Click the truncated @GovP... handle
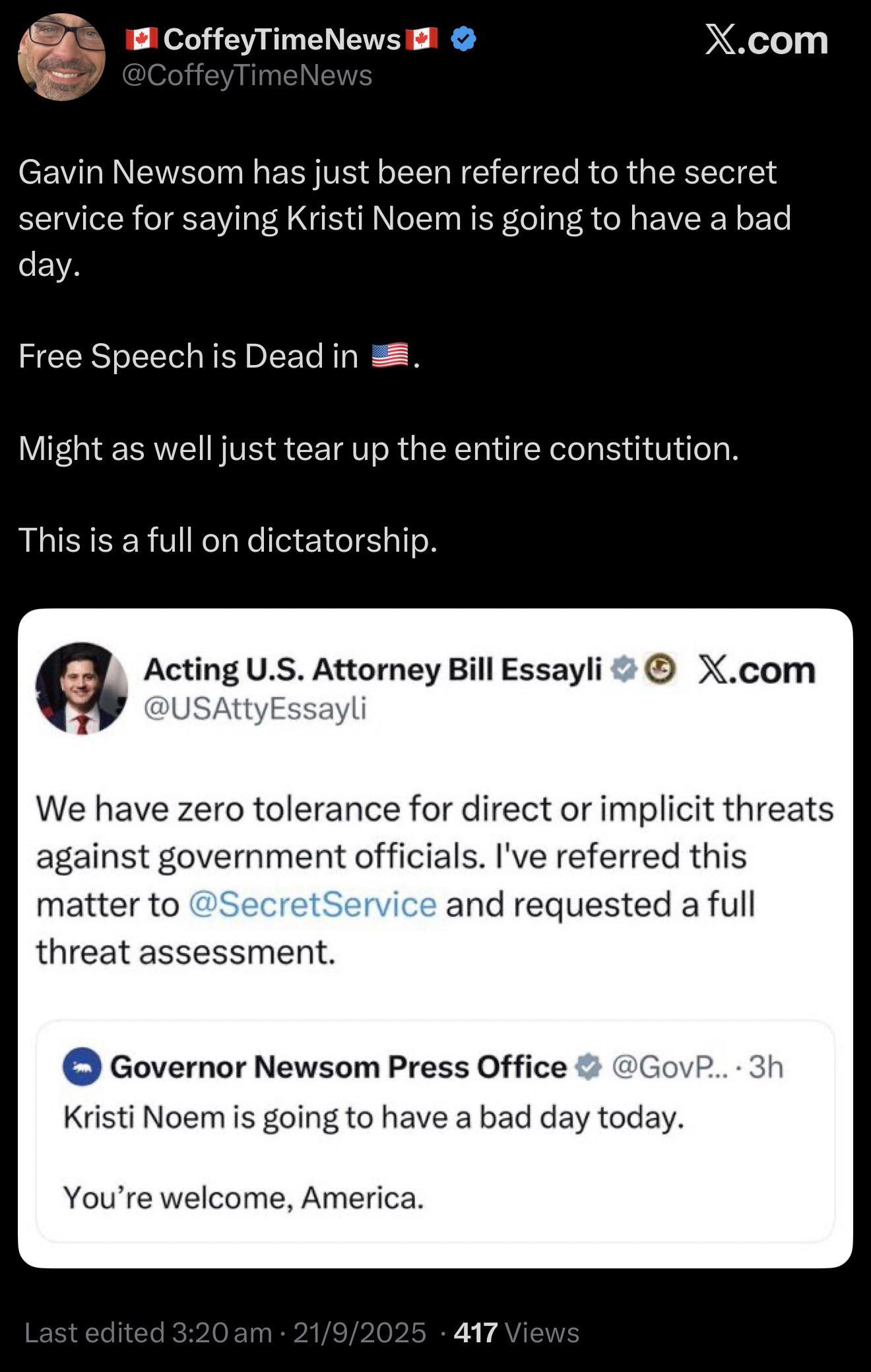Viewport: 871px width, 1372px height. [x=670, y=1067]
